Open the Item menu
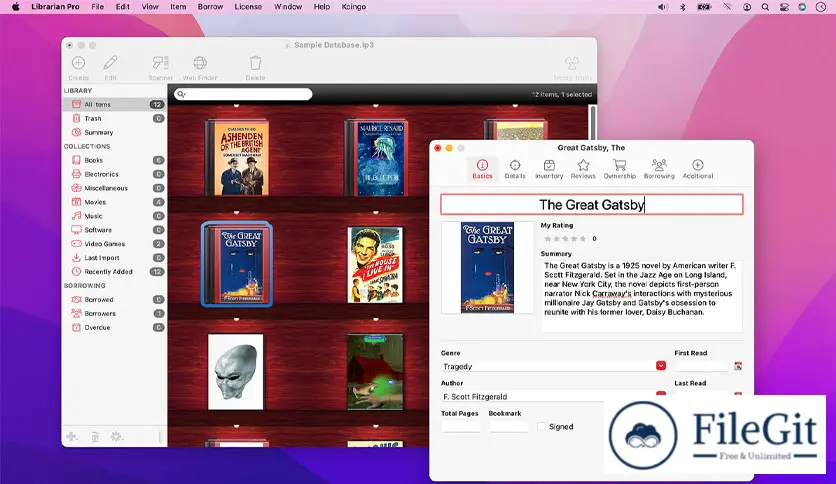 tap(178, 7)
